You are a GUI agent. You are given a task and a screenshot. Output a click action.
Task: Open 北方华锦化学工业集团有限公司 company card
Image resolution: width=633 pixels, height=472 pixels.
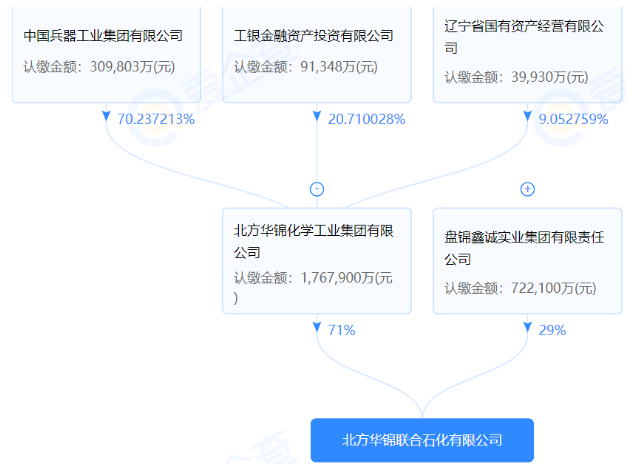coord(317,261)
